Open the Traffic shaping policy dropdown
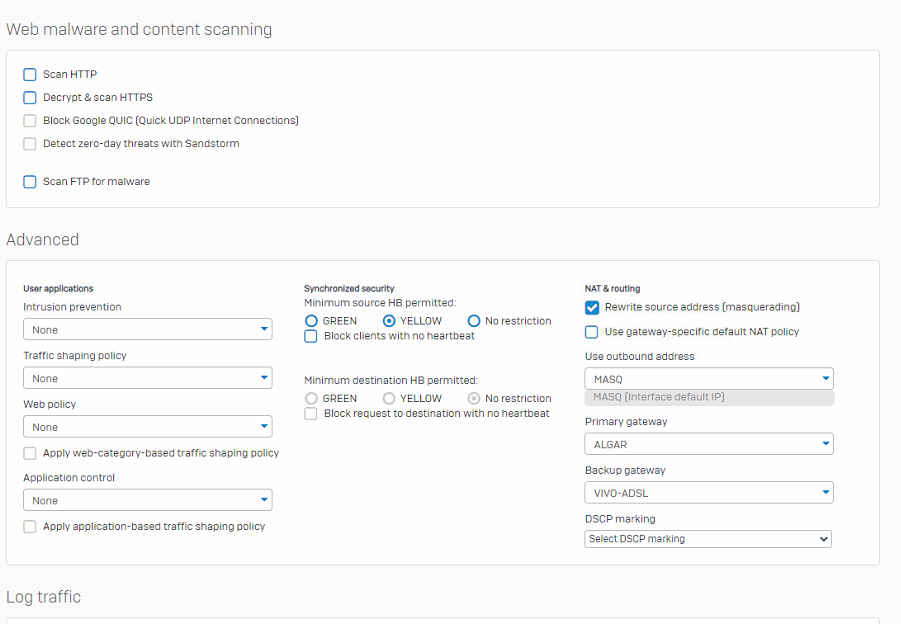The height and width of the screenshot is (624, 901). tap(148, 378)
